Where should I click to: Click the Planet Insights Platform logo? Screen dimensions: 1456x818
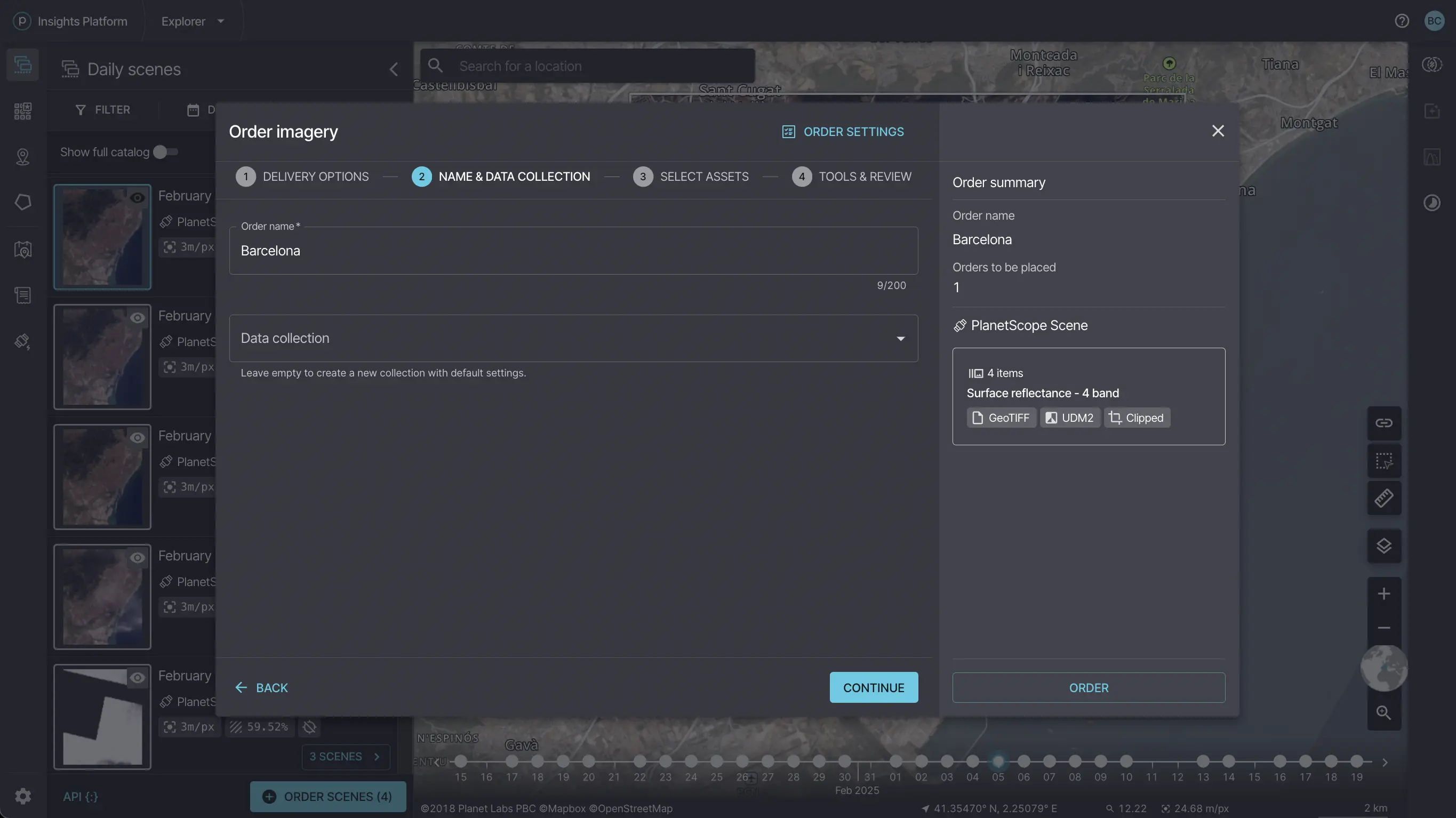coord(21,21)
